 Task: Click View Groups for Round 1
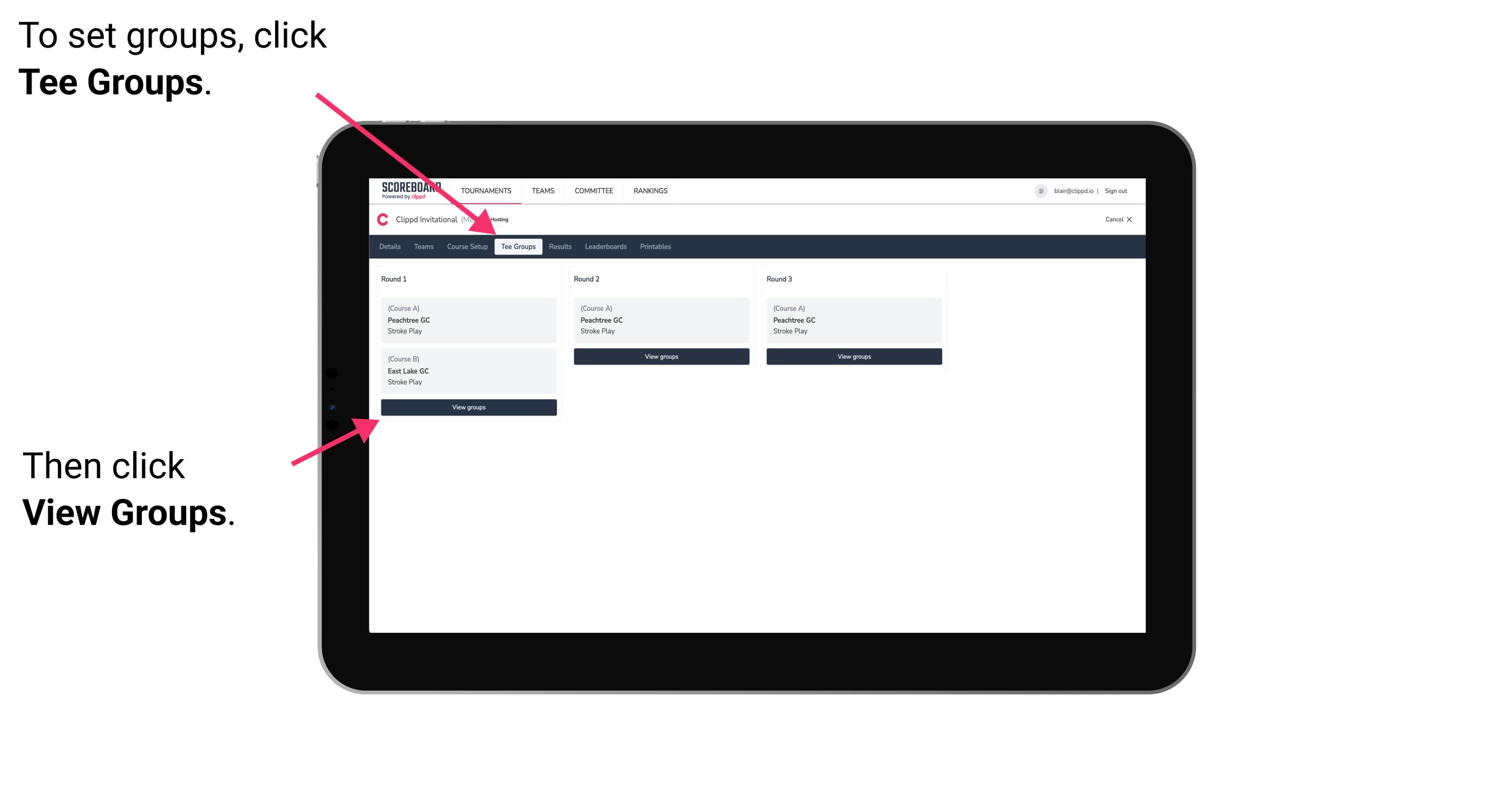tap(469, 407)
